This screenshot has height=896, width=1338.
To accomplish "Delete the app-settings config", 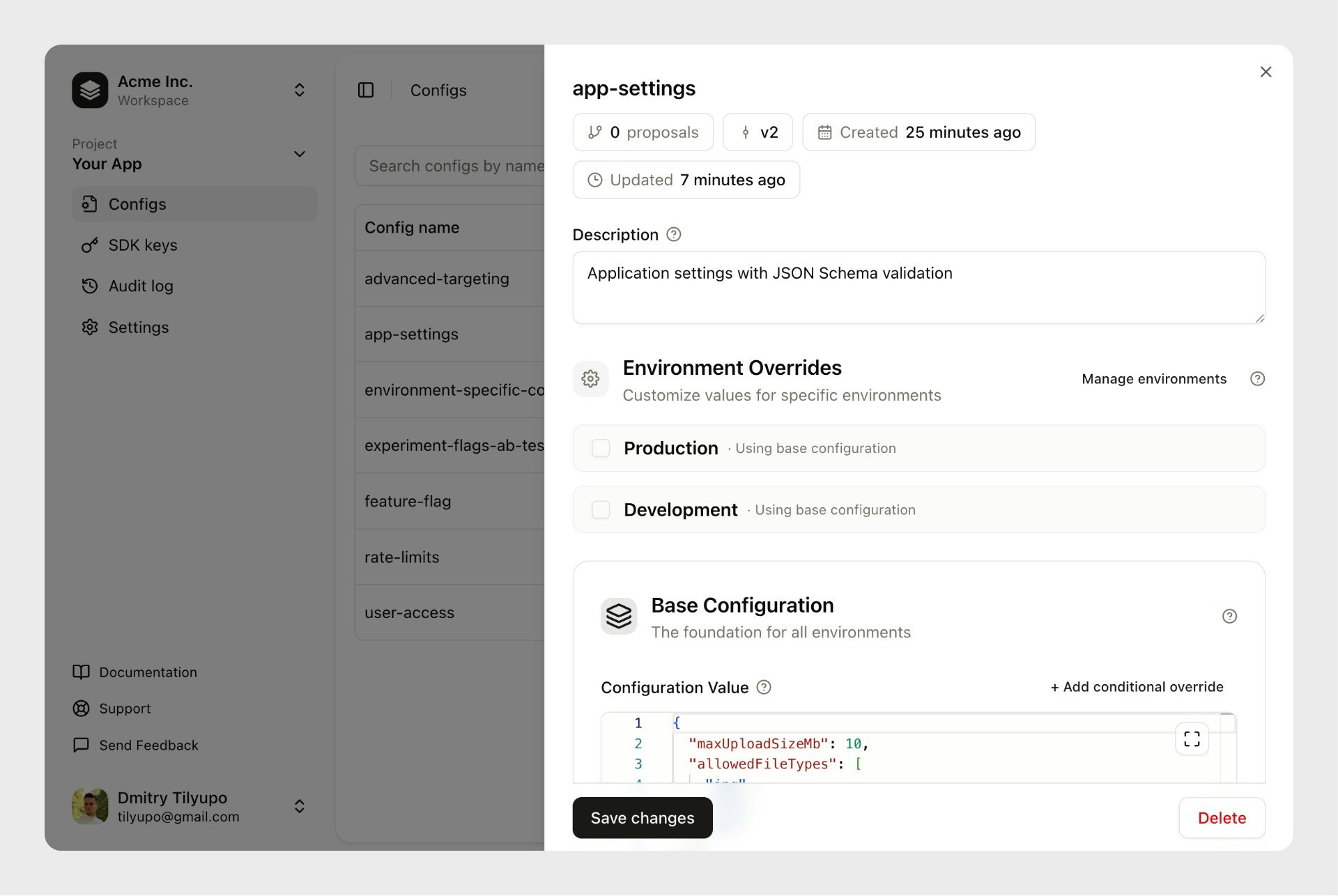I will click(1222, 817).
